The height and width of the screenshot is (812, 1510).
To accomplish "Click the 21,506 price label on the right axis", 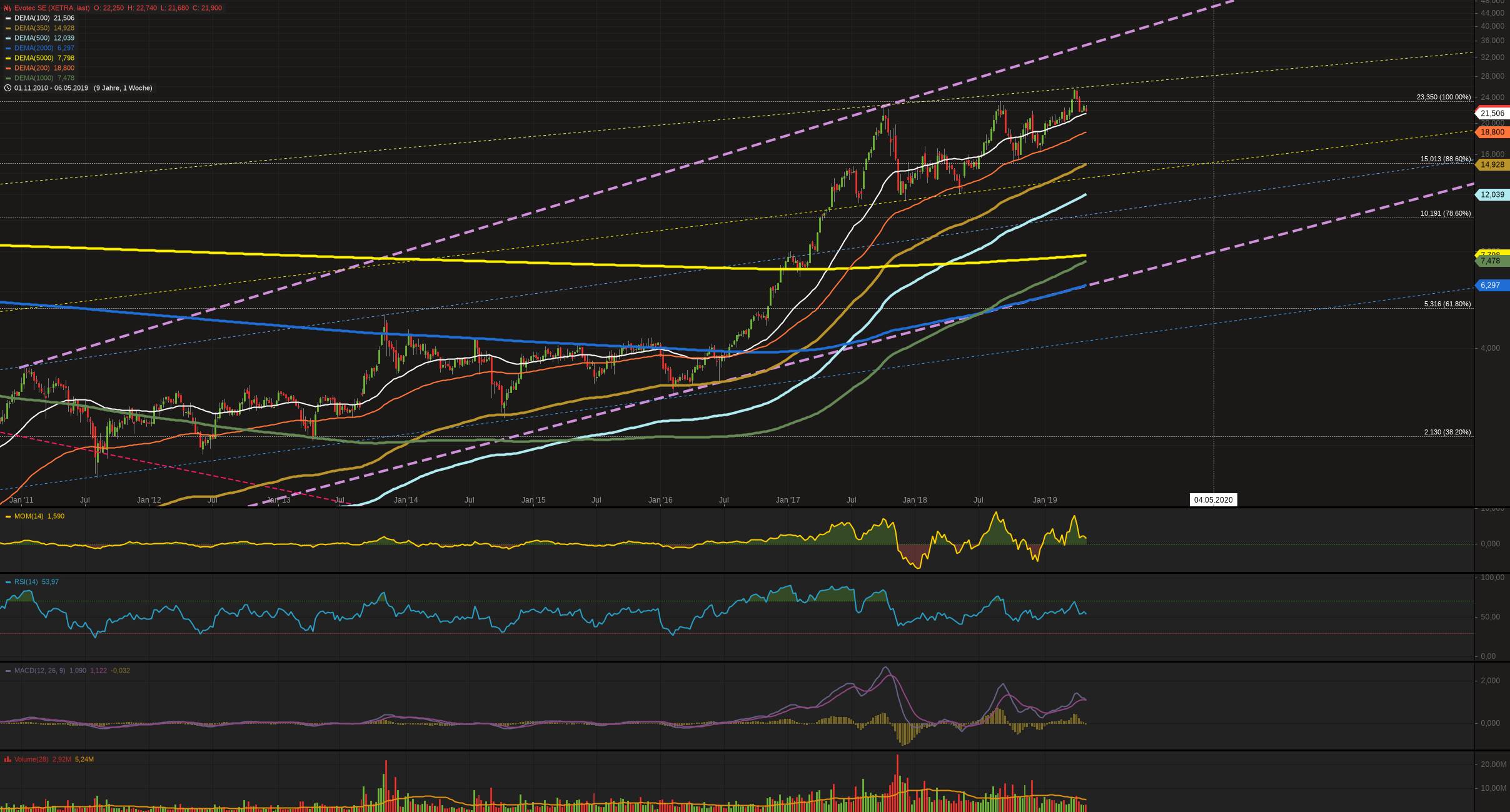I will (x=1491, y=114).
